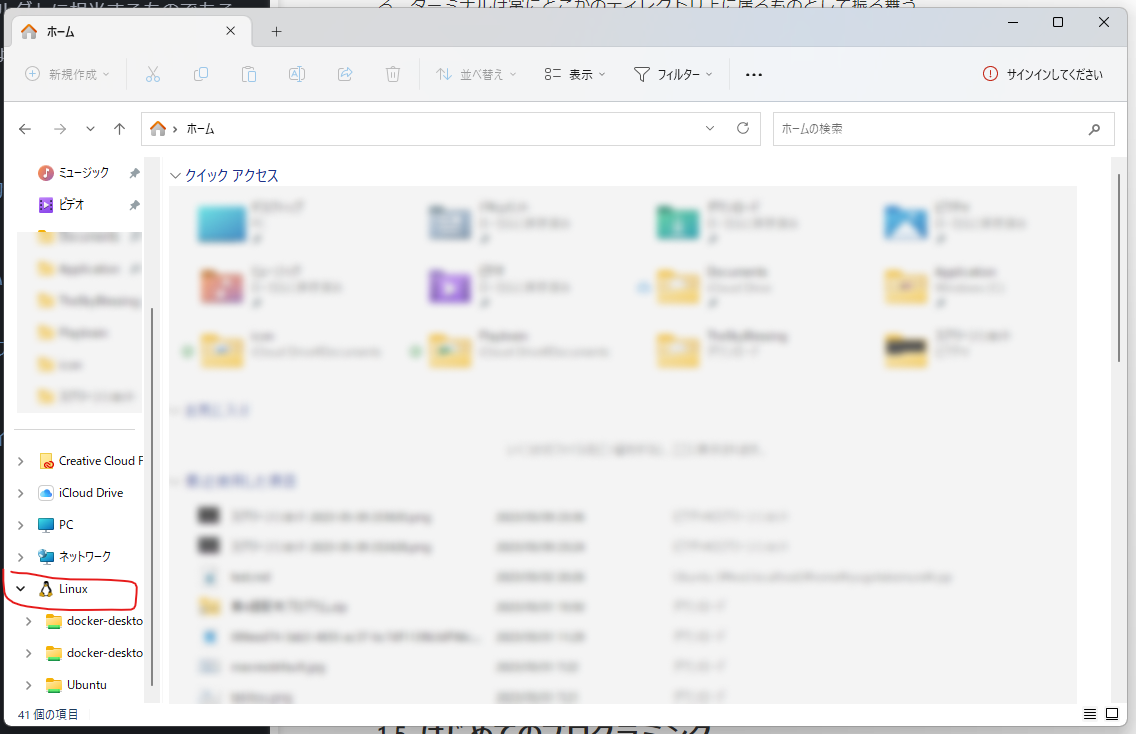Viewport: 1136px width, 734px height.
Task: Collapse the クイック アクセス section
Action: click(175, 175)
